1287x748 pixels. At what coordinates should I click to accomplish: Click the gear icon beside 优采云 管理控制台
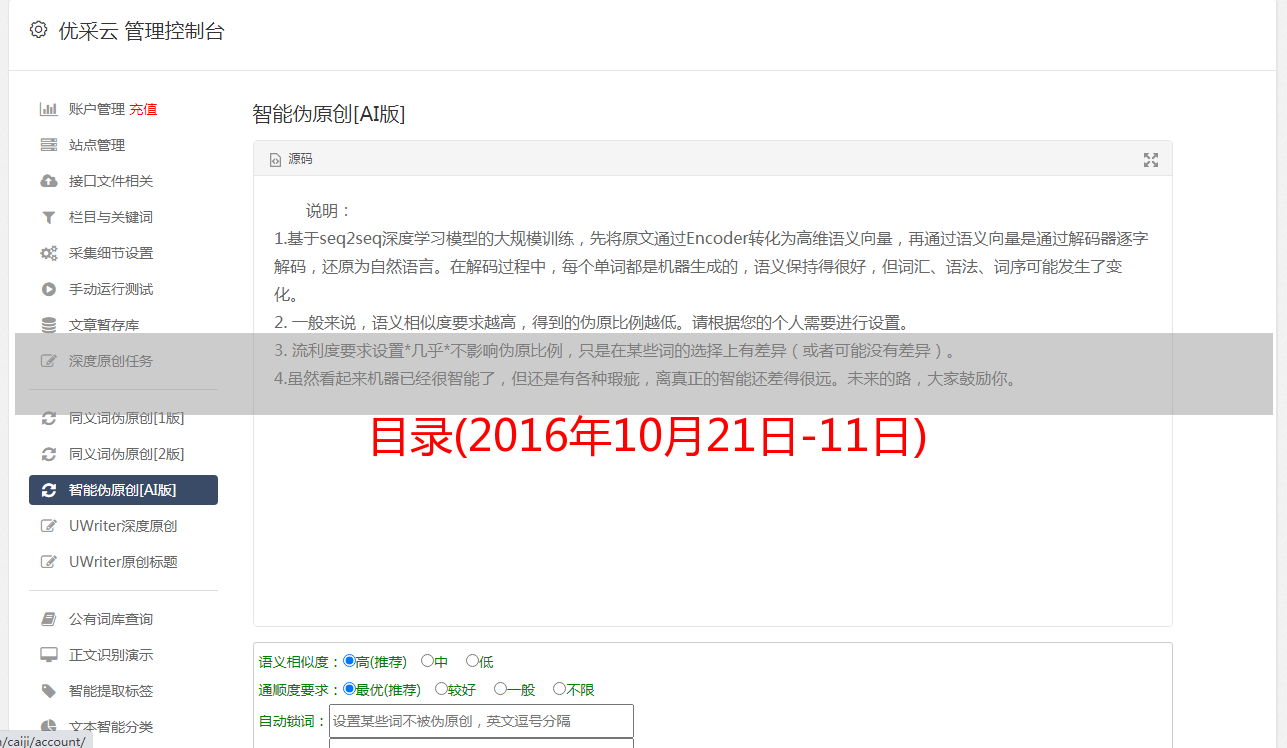click(x=38, y=30)
